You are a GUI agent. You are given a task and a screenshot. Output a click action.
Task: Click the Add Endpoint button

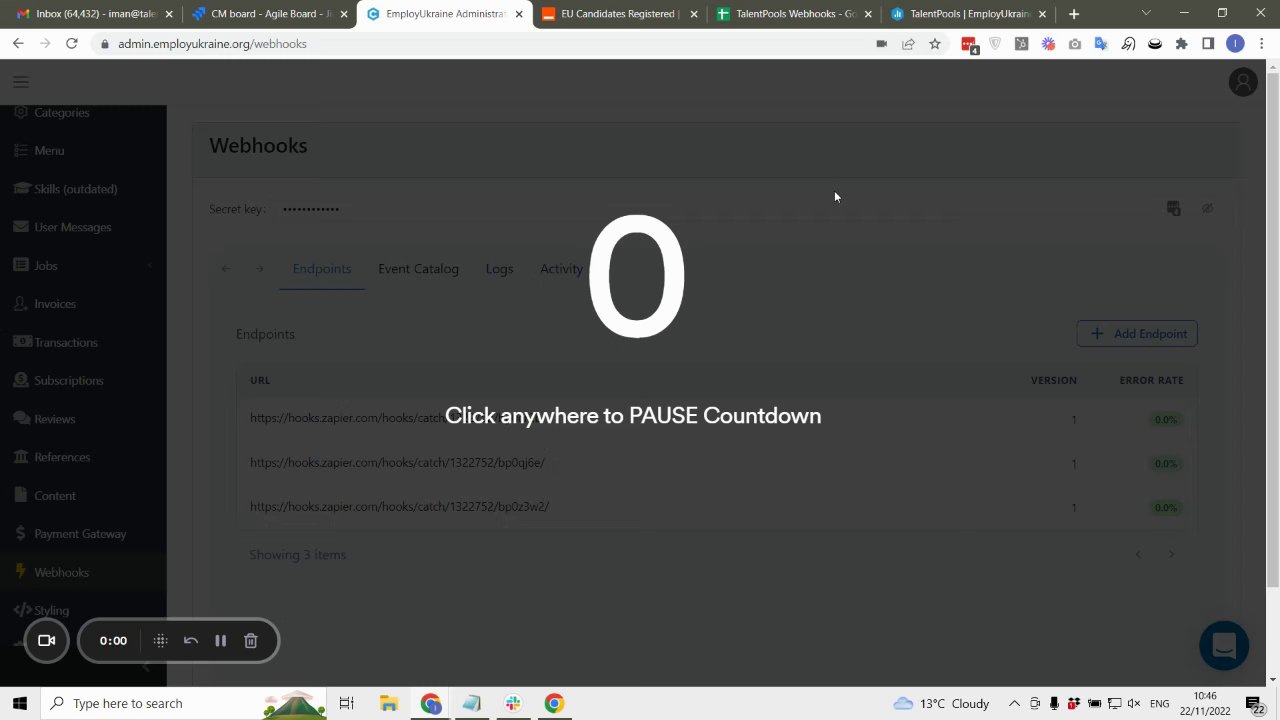coord(1137,334)
